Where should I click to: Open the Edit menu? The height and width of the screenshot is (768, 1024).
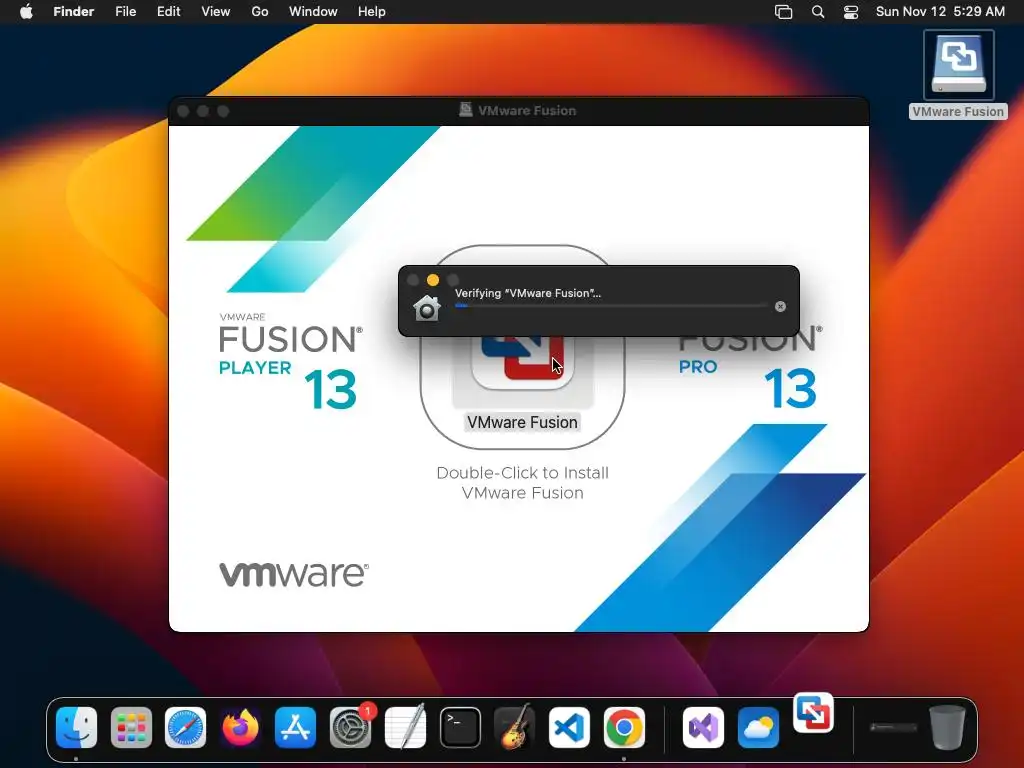pyautogui.click(x=168, y=12)
